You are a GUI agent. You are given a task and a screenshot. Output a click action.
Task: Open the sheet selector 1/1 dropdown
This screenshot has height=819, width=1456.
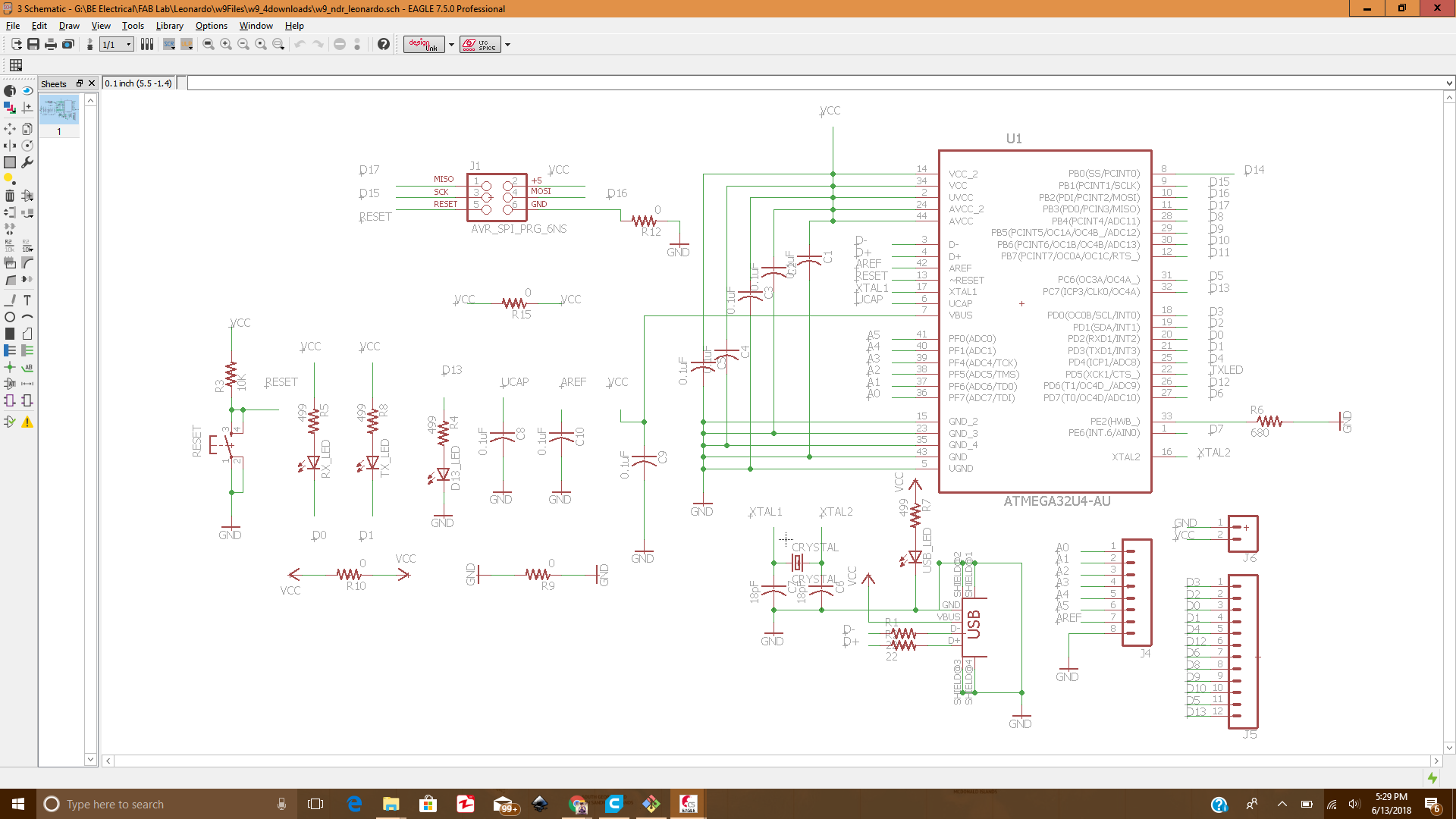point(118,45)
